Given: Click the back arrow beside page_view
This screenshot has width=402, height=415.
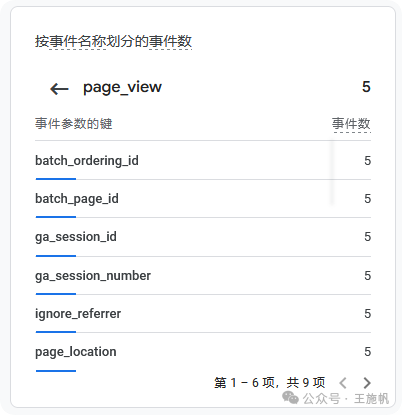Looking at the screenshot, I should tap(59, 89).
